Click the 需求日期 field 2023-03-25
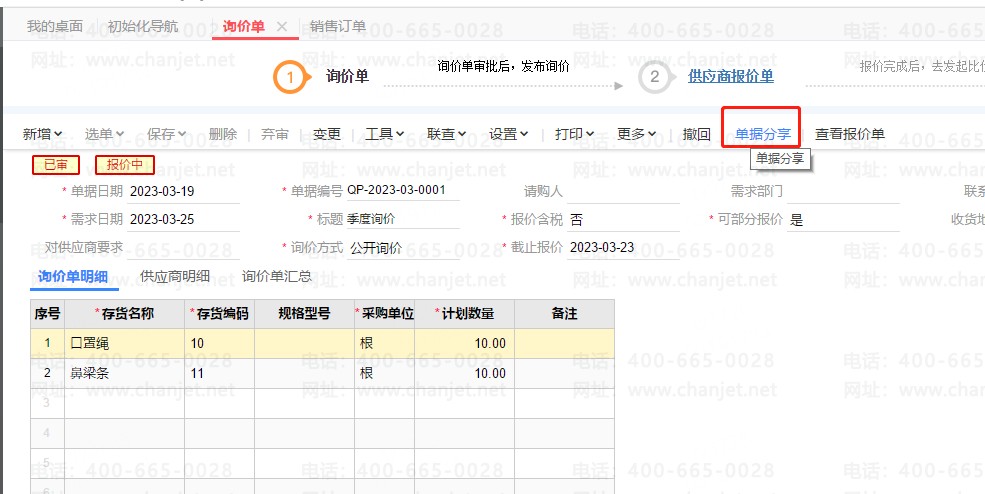 [x=183, y=219]
